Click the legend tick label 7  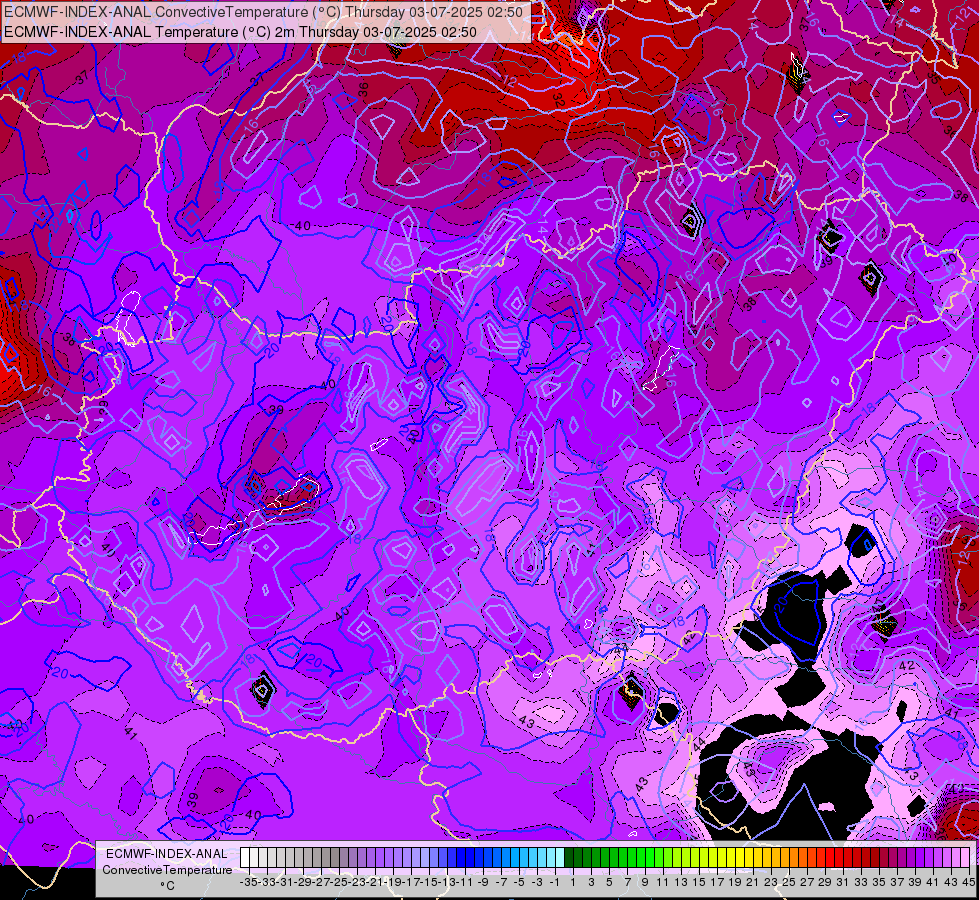click(627, 883)
